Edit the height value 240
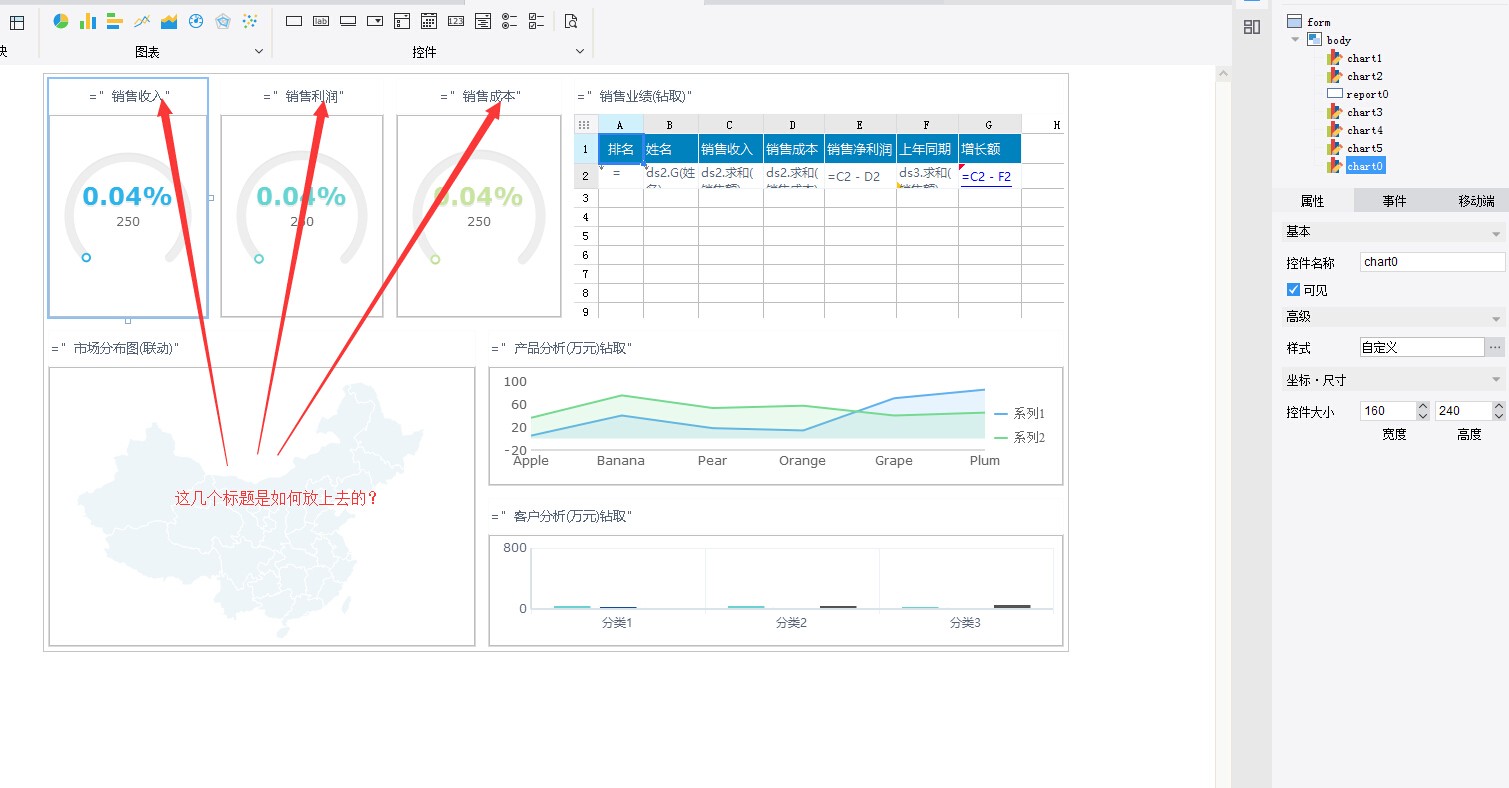This screenshot has height=788, width=1509. click(1463, 411)
